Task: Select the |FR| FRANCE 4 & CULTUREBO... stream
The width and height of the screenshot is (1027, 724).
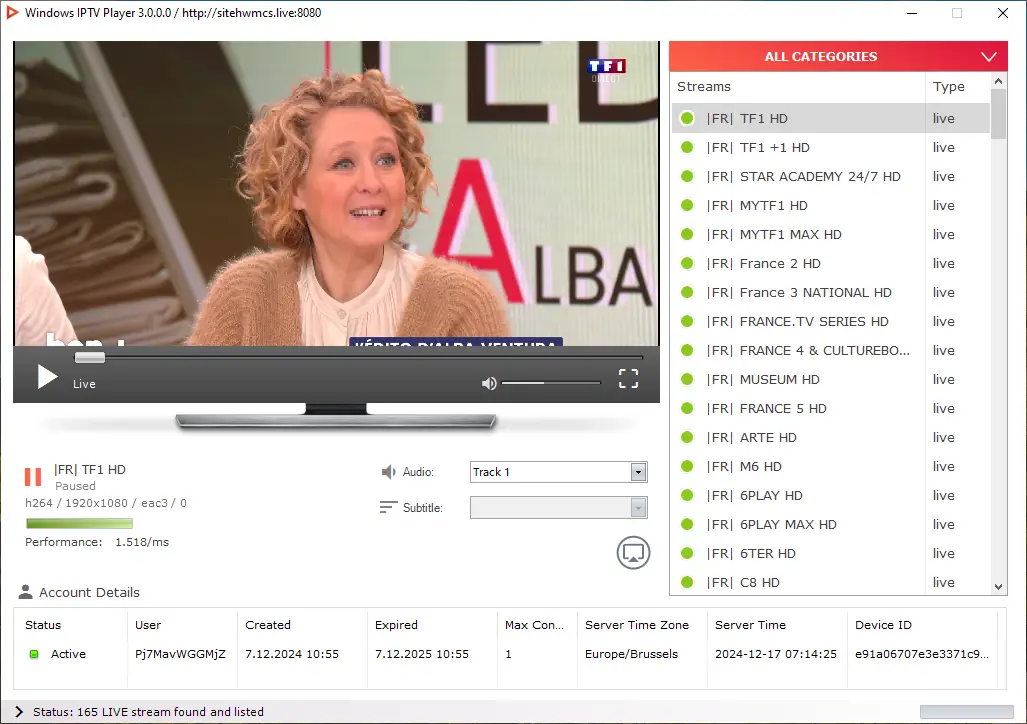Action: point(831,351)
